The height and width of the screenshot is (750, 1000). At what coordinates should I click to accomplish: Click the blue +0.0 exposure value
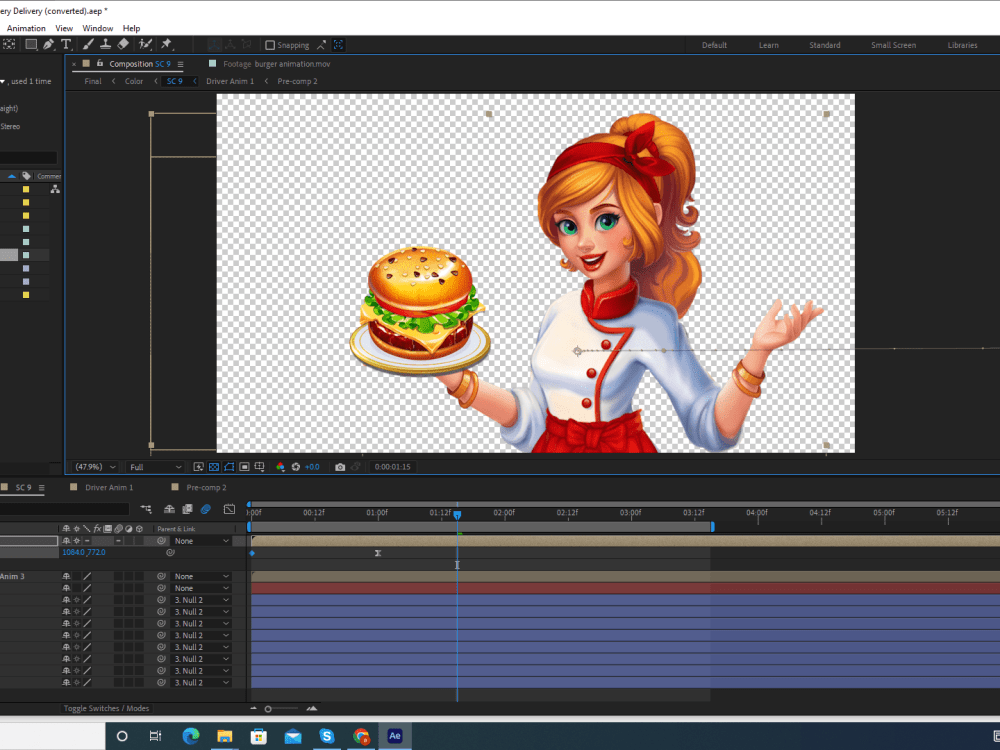coord(312,467)
